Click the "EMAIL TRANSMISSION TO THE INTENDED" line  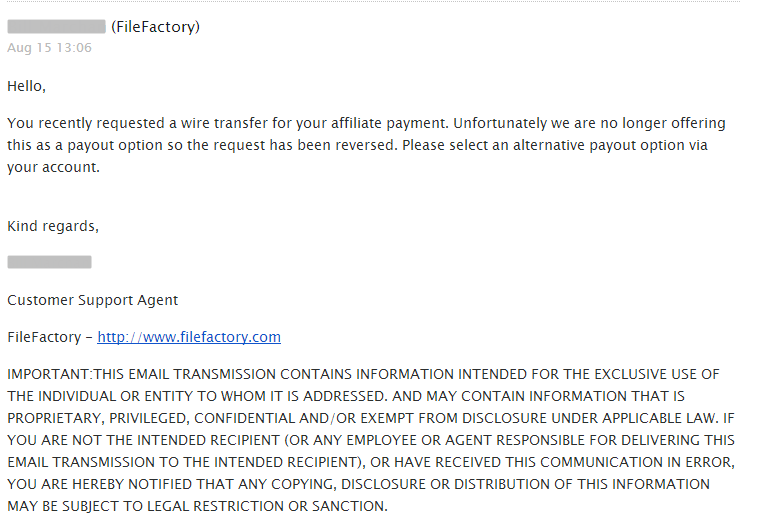371,462
